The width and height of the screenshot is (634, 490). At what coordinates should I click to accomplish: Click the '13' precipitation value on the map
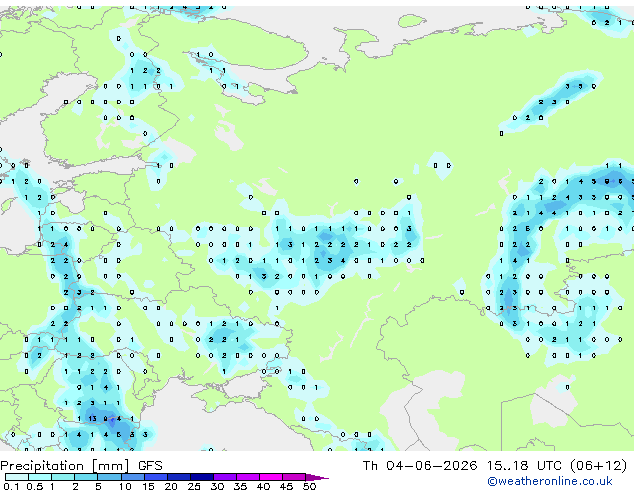click(92, 418)
